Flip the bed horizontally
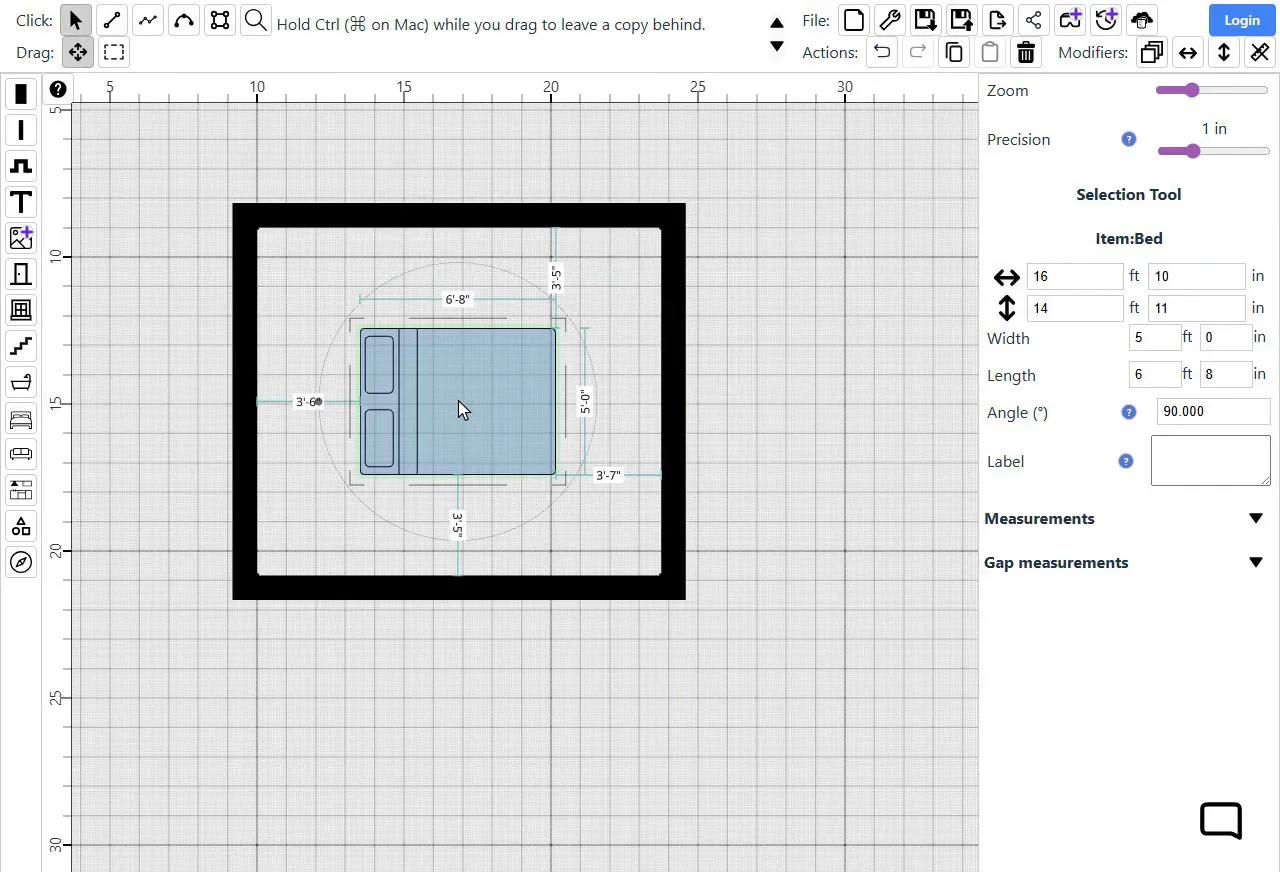Viewport: 1280px width, 872px height. point(1187,52)
